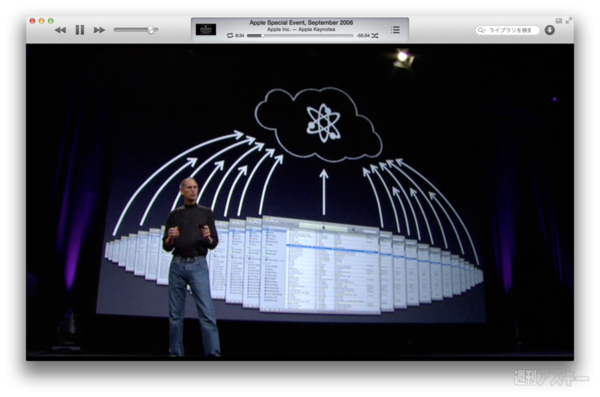600x397 pixels.
Task: Close the iTunes window
Action: point(33,21)
